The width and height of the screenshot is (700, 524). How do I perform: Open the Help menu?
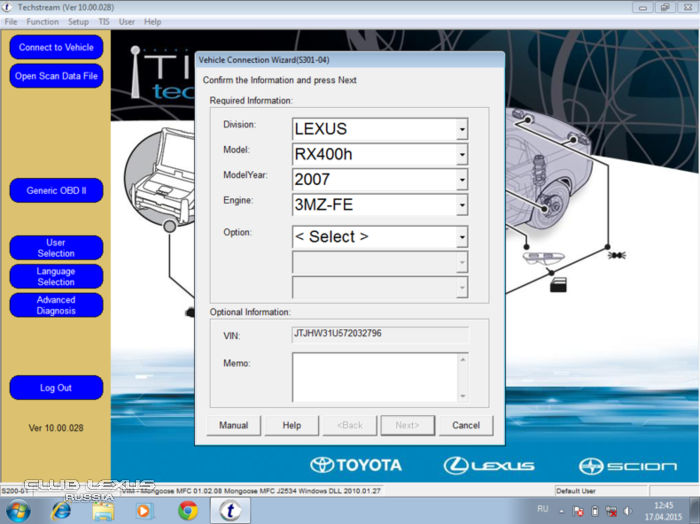coord(152,22)
